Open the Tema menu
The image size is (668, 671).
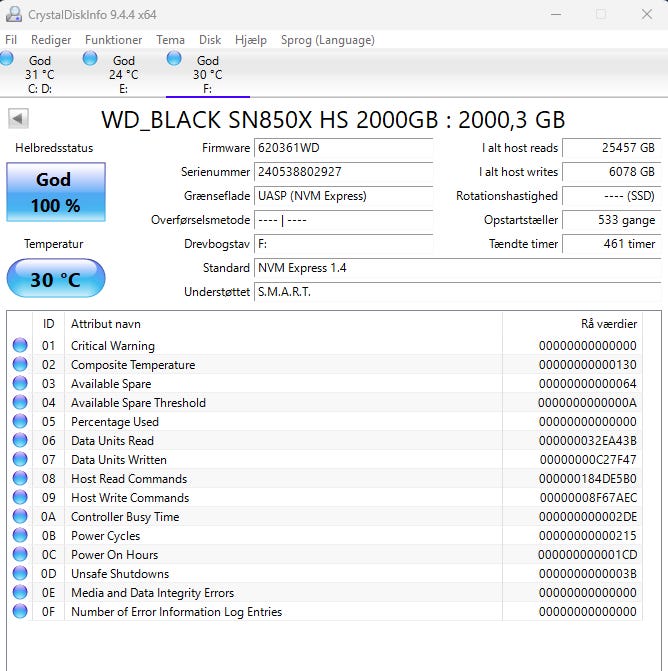170,40
